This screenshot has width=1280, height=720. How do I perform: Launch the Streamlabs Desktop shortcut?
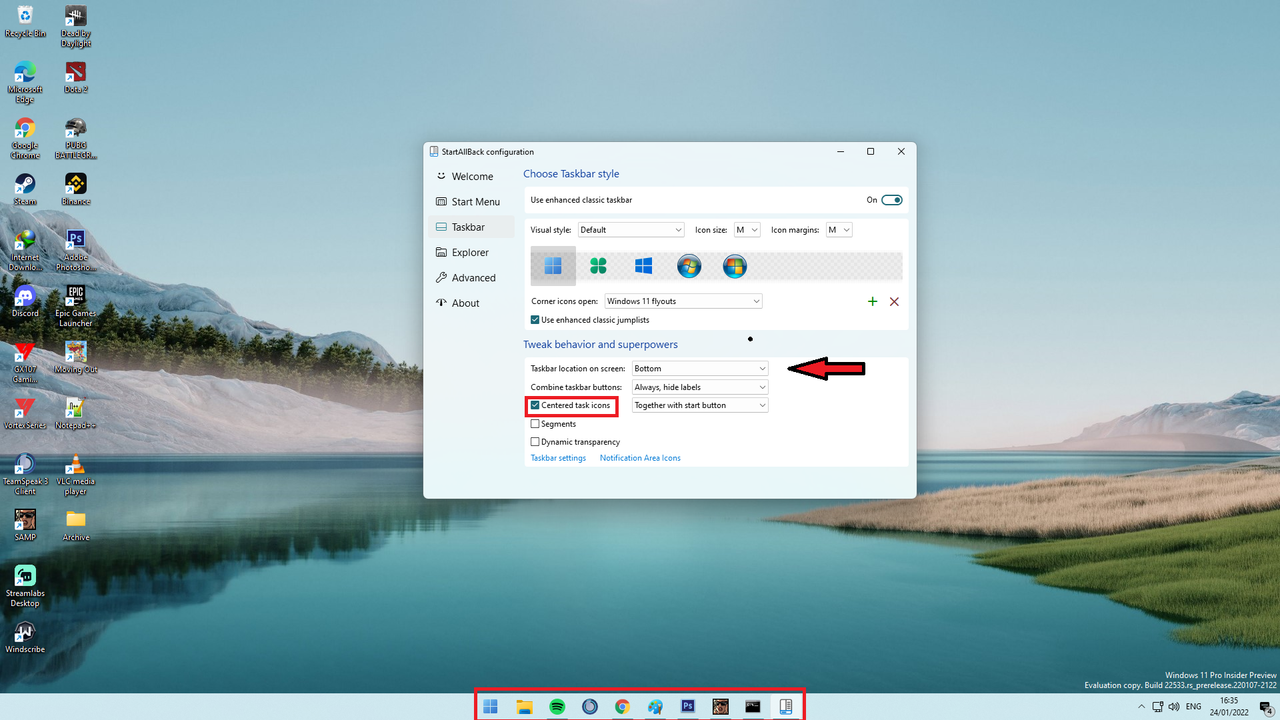tap(25, 586)
